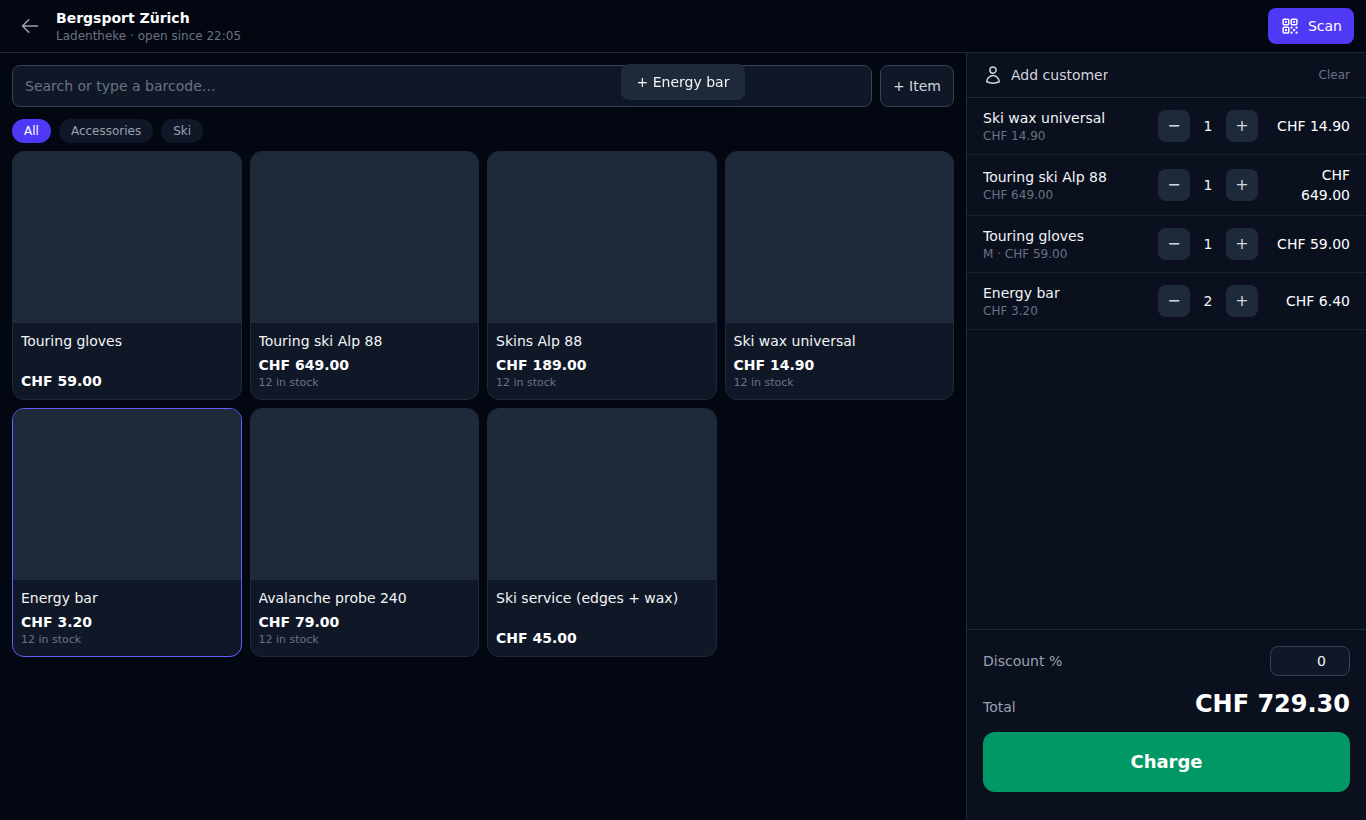Click the CHF 729.30 total amount
The image size is (1366, 820).
point(1272,703)
